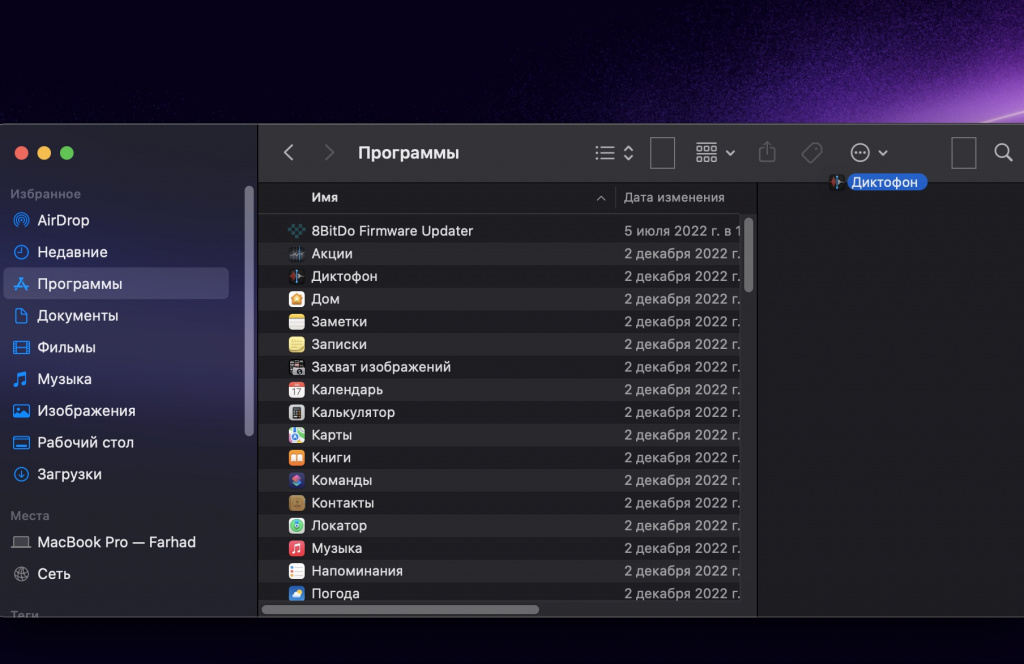The height and width of the screenshot is (664, 1024).
Task: Expand the grouping options dropdown
Action: pos(715,153)
